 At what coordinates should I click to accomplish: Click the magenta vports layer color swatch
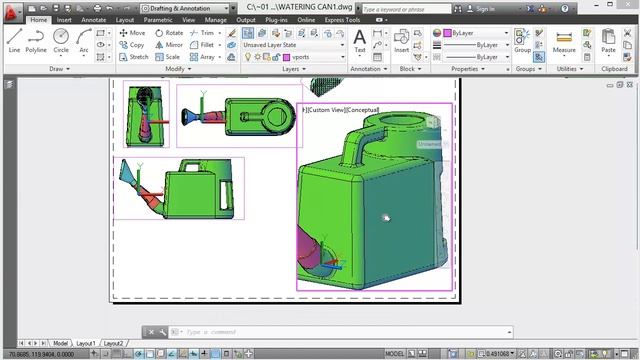(287, 57)
